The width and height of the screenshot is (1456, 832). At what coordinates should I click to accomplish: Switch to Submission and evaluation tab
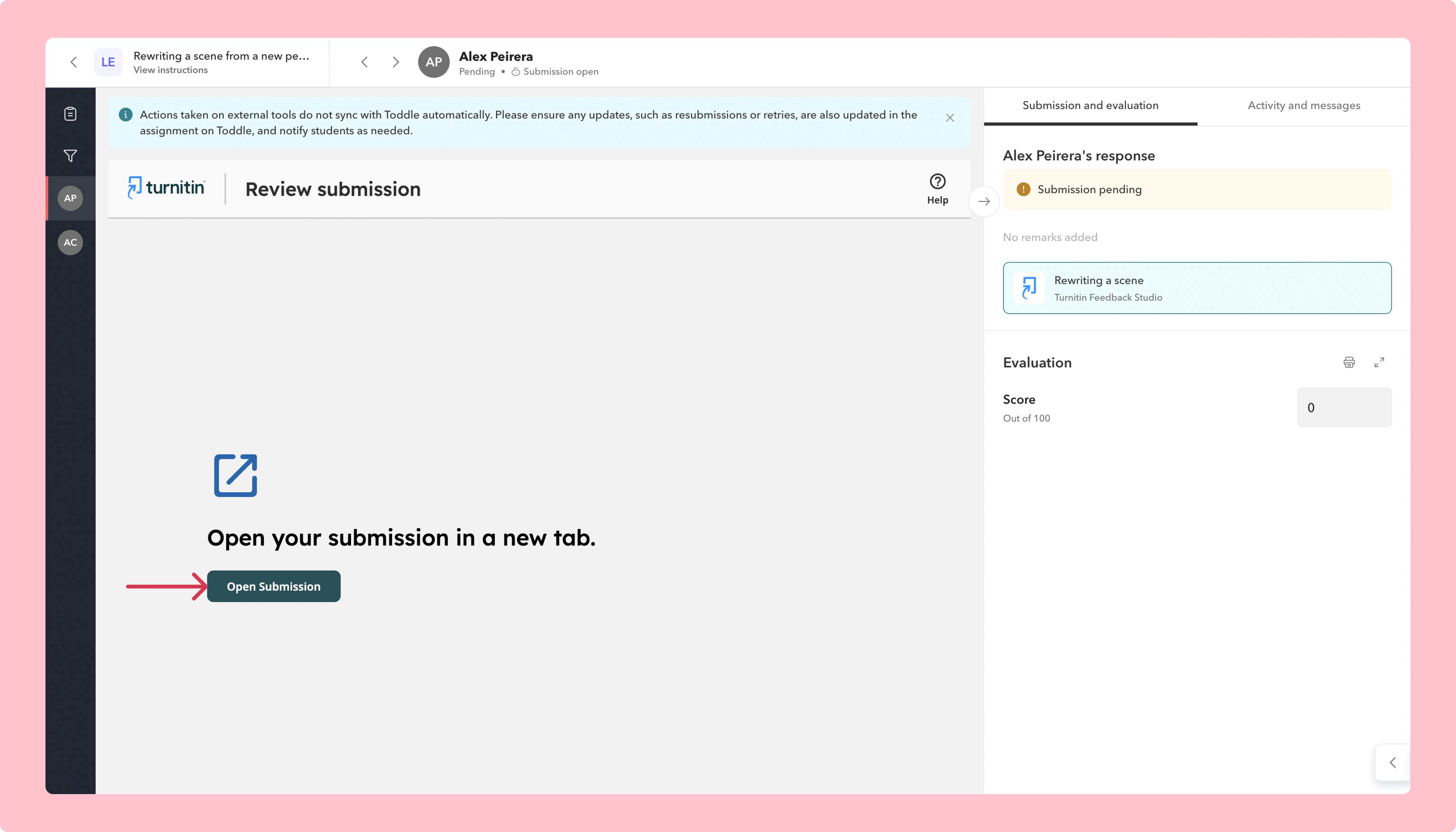[x=1090, y=106]
